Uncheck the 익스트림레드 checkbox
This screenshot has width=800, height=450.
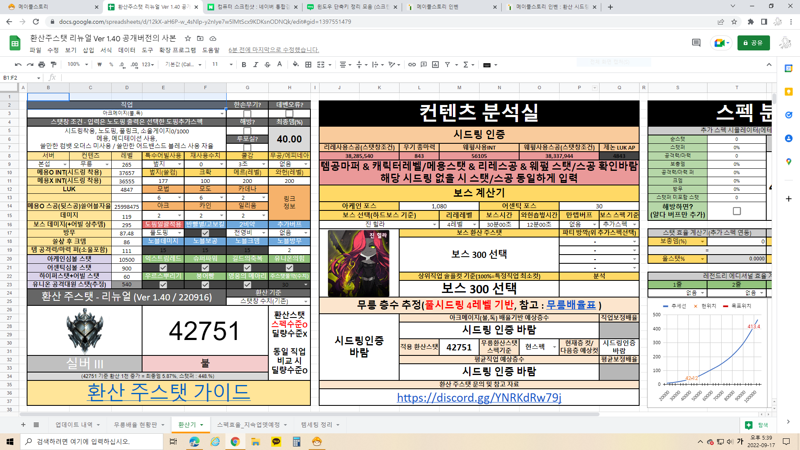(x=163, y=267)
